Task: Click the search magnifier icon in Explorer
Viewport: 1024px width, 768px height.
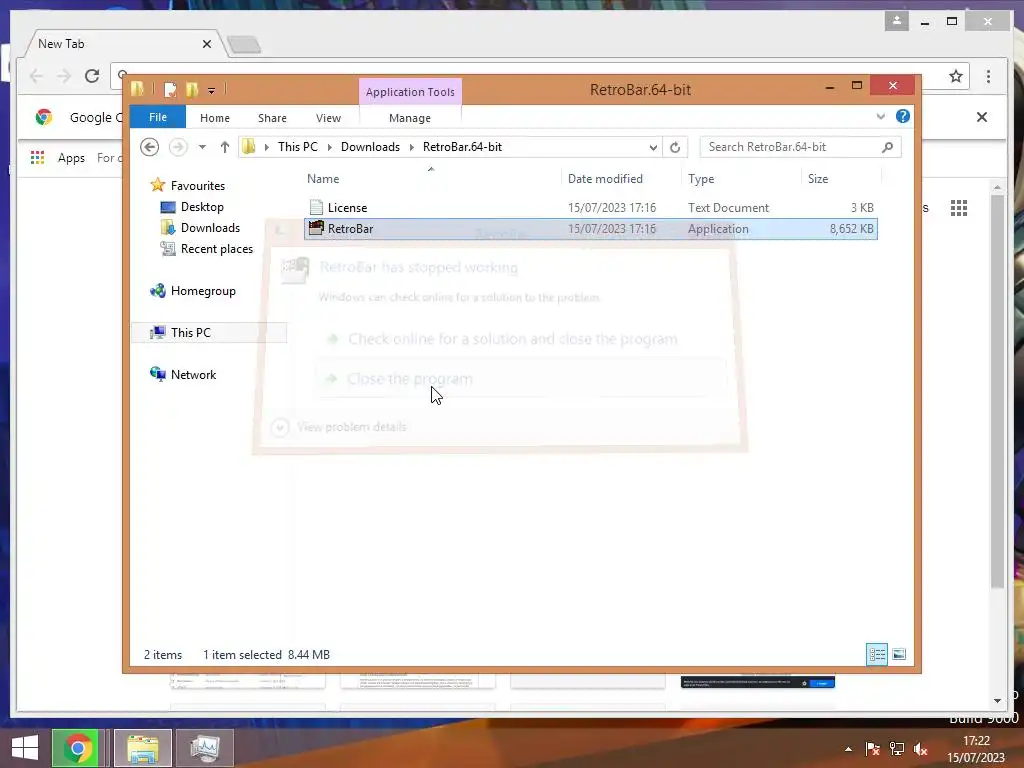Action: point(887,147)
